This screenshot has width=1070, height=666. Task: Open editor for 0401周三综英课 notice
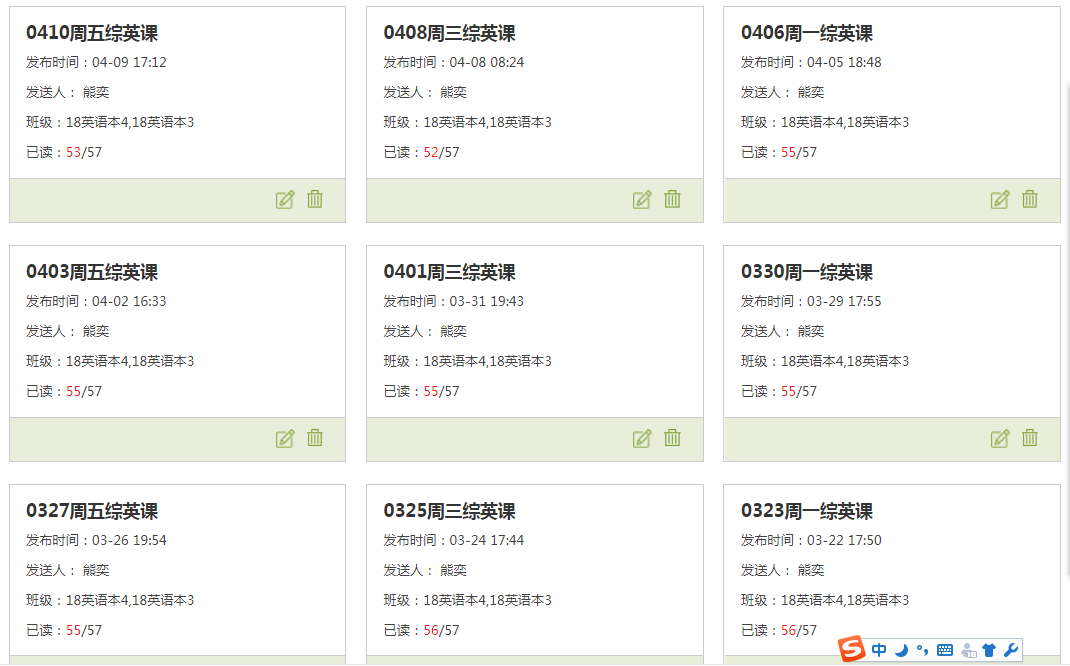click(642, 438)
